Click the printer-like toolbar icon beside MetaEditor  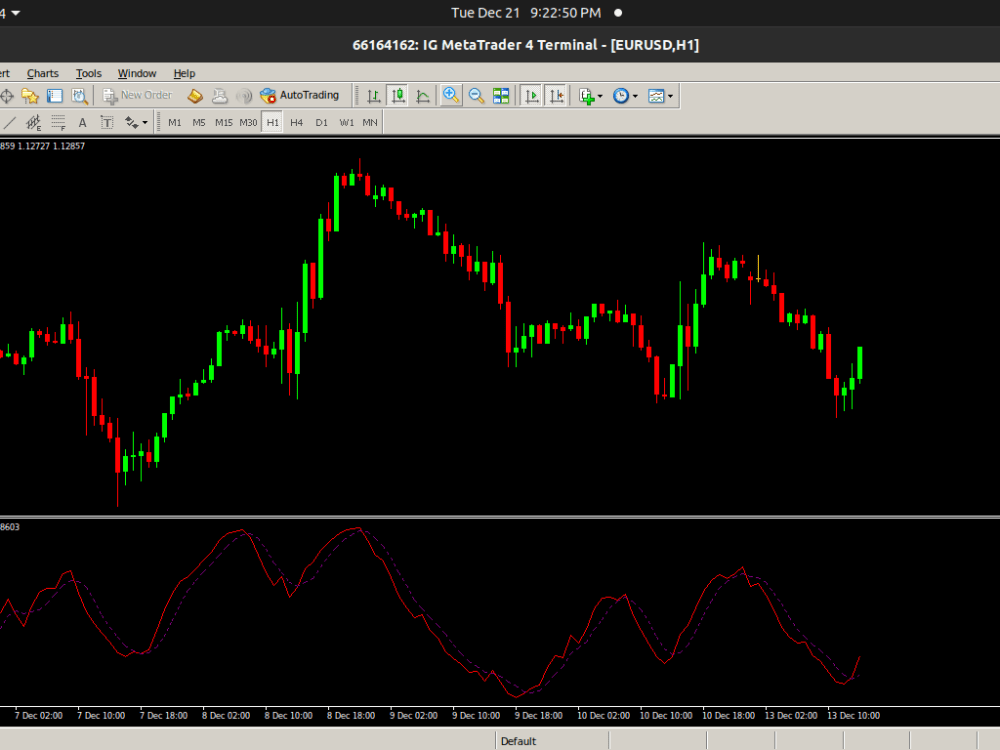pyautogui.click(x=219, y=96)
